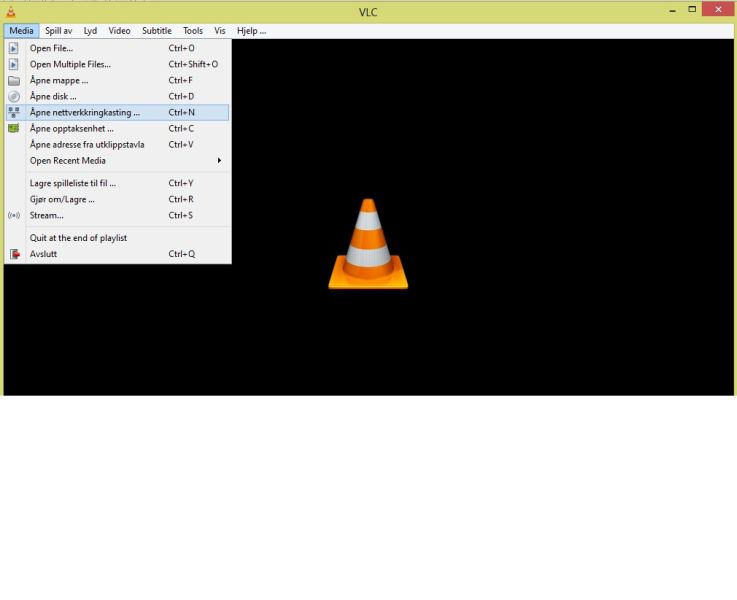Image resolution: width=737 pixels, height=600 pixels.
Task: Expand the Open Recent Media submenu arrow
Action: 219,161
